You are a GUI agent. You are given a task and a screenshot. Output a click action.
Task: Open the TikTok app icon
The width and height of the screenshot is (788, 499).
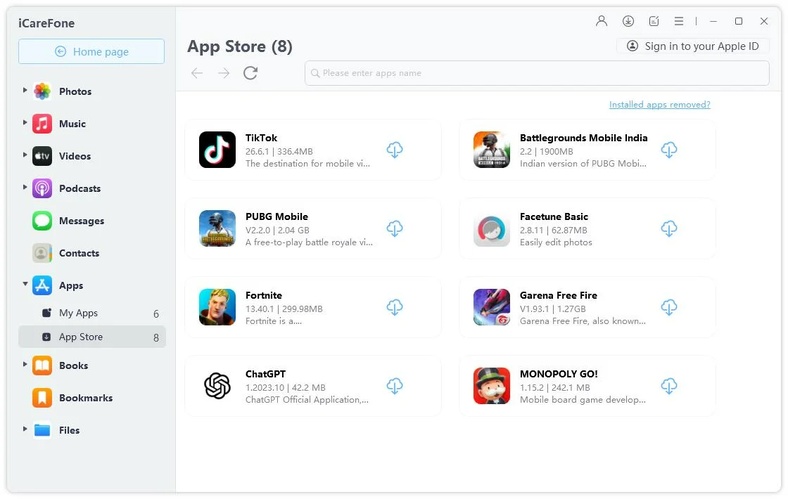click(x=217, y=150)
